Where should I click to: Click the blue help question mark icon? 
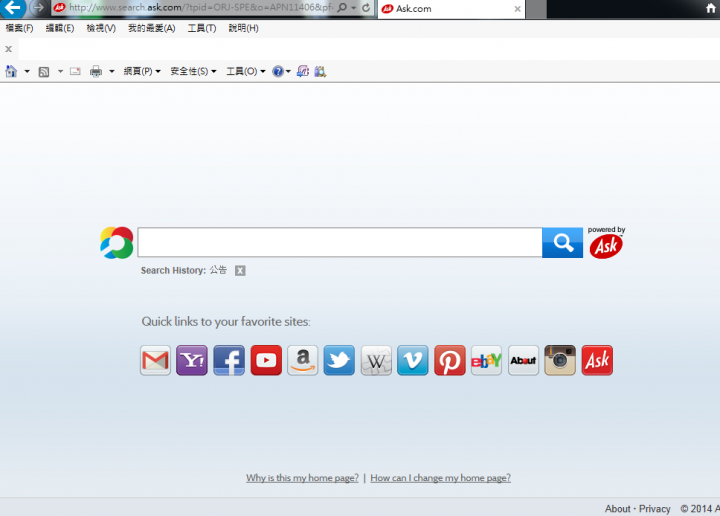pos(278,71)
